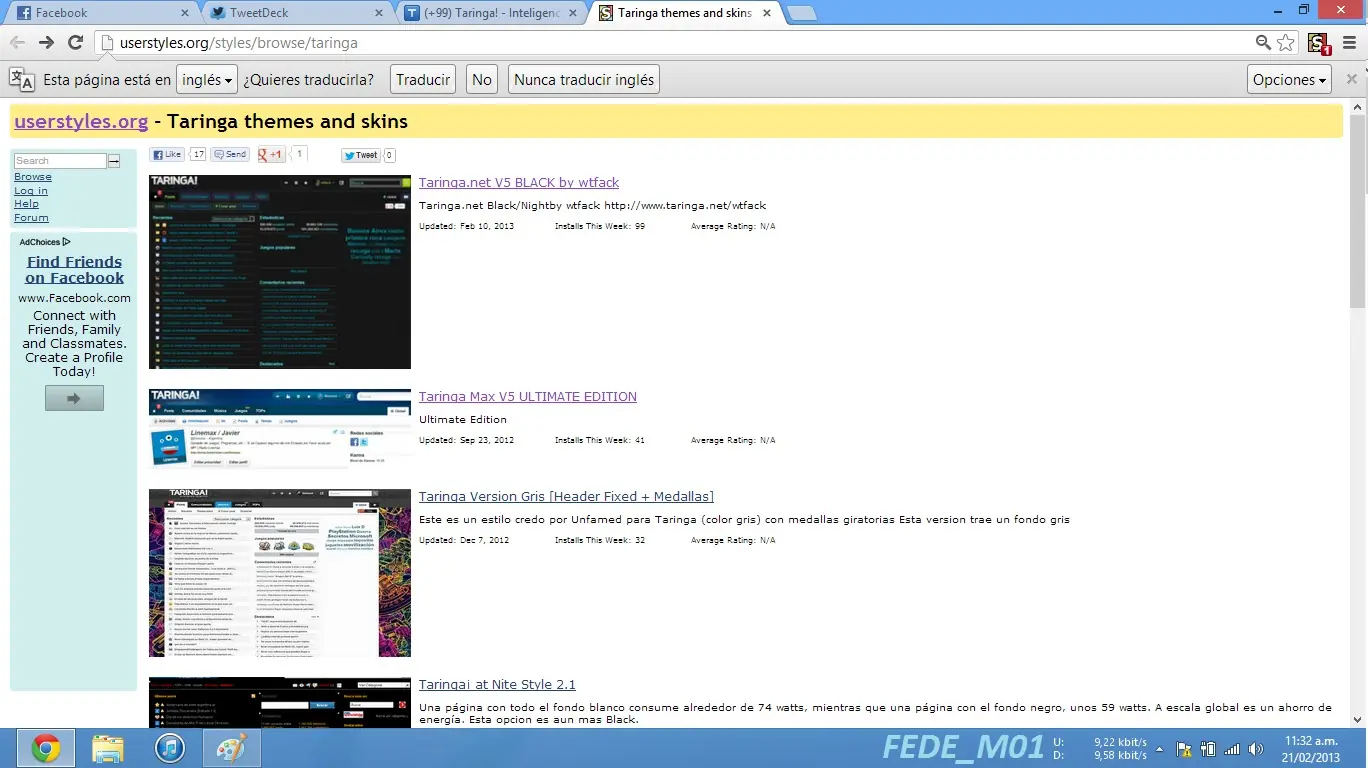The width and height of the screenshot is (1368, 768).
Task: Open File Explorer from the taskbar
Action: [108, 748]
